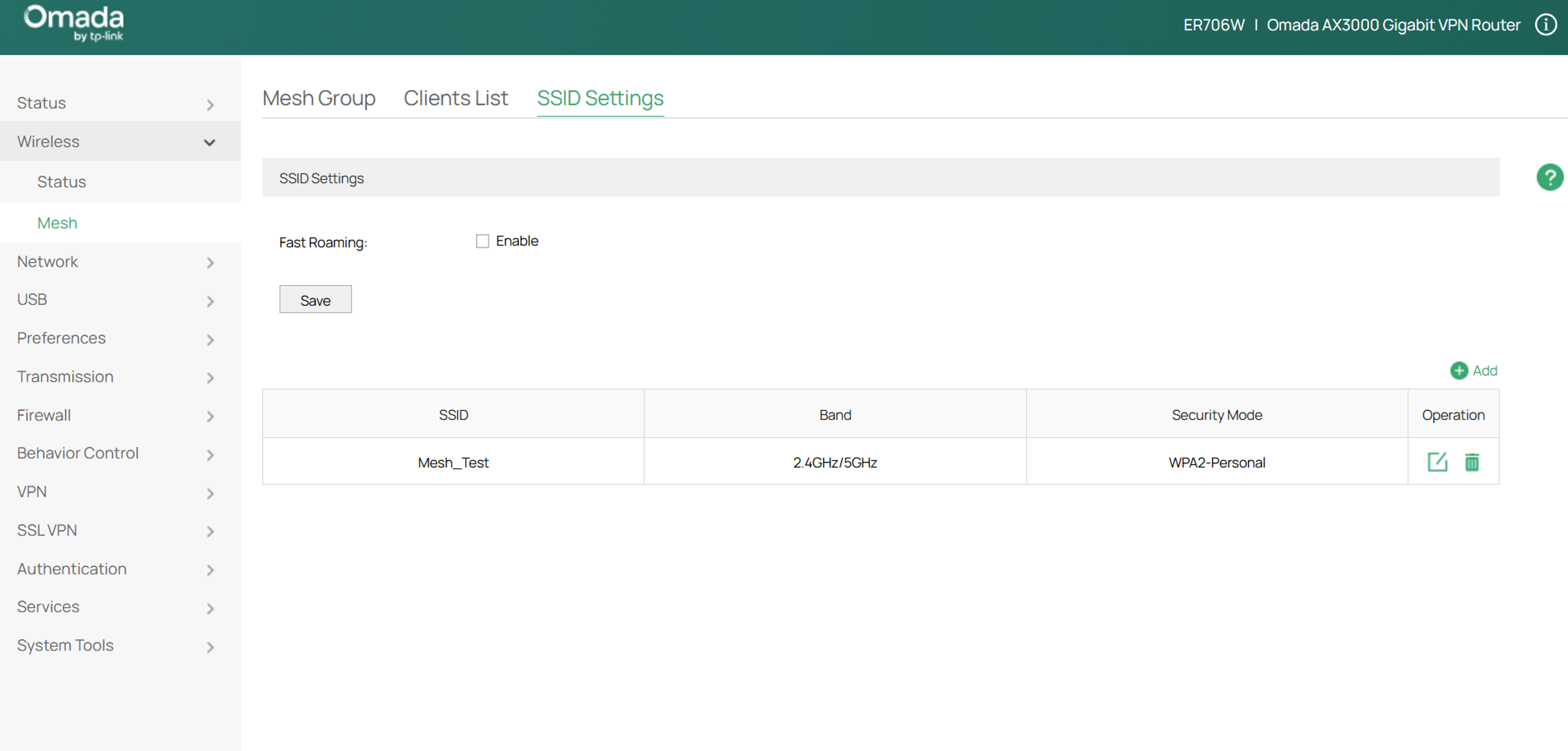Screen dimensions: 1568x751
Task: Enable the Fast Roaming checkbox
Action: point(482,241)
